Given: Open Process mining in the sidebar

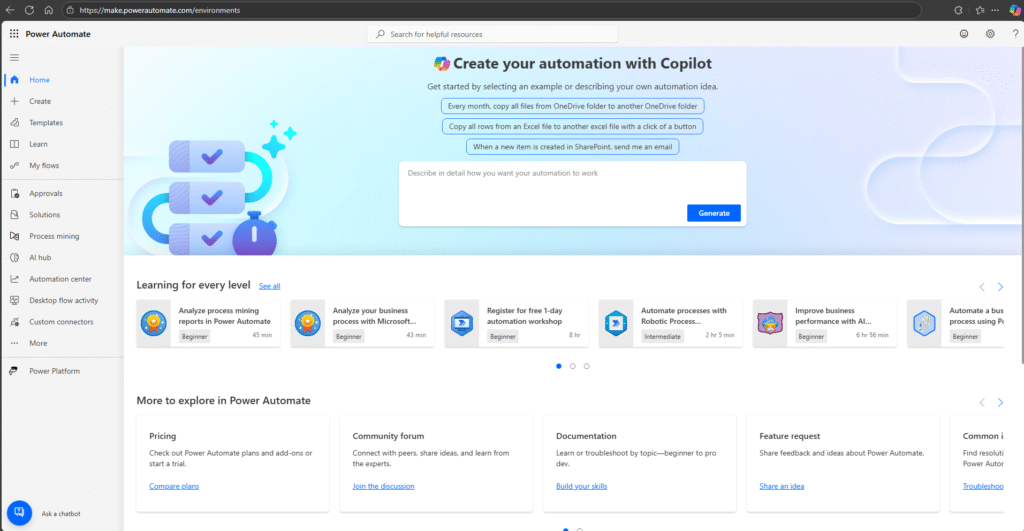Looking at the screenshot, I should pyautogui.click(x=54, y=236).
